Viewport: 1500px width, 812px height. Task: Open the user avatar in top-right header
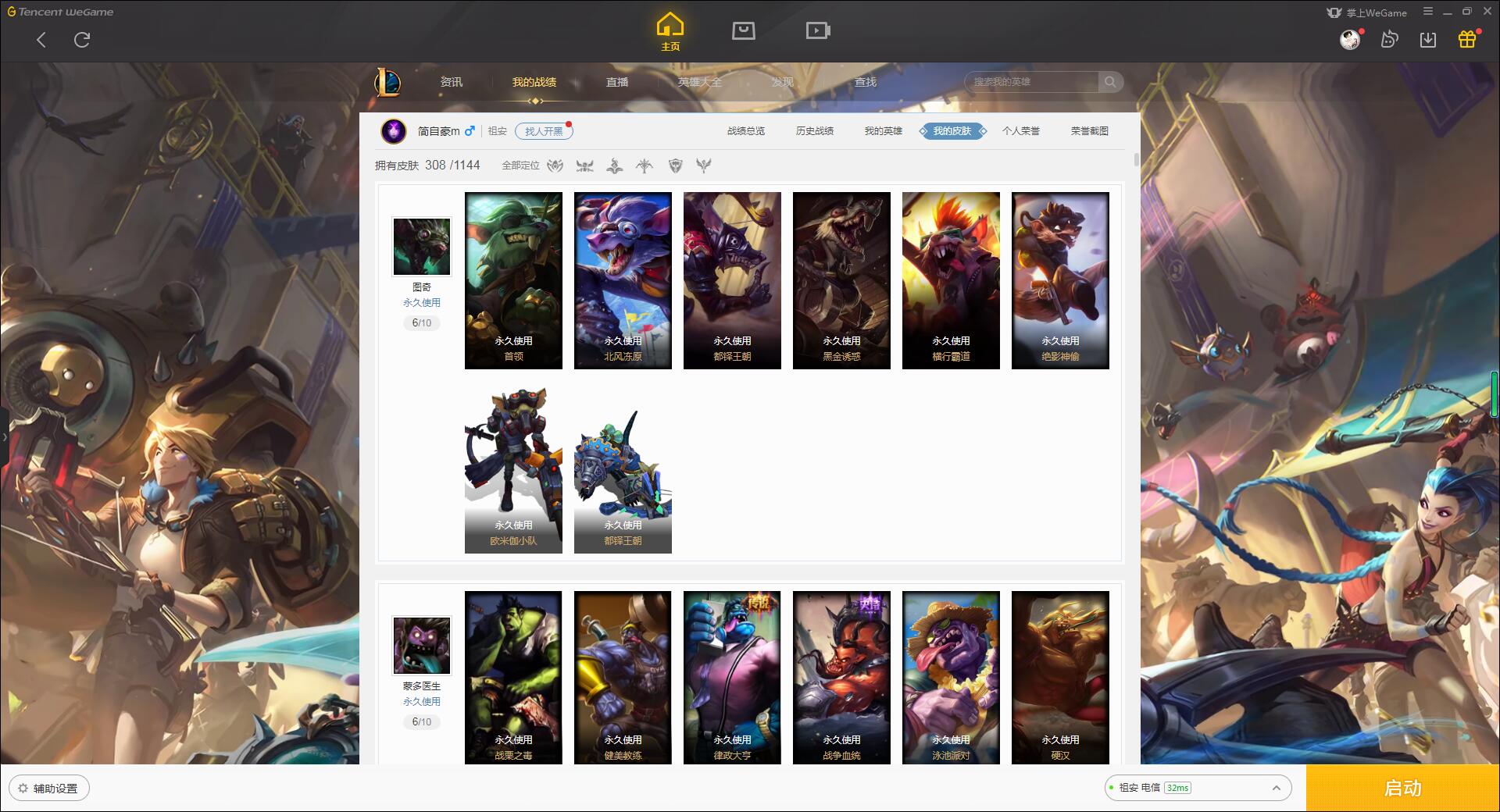pos(1349,39)
